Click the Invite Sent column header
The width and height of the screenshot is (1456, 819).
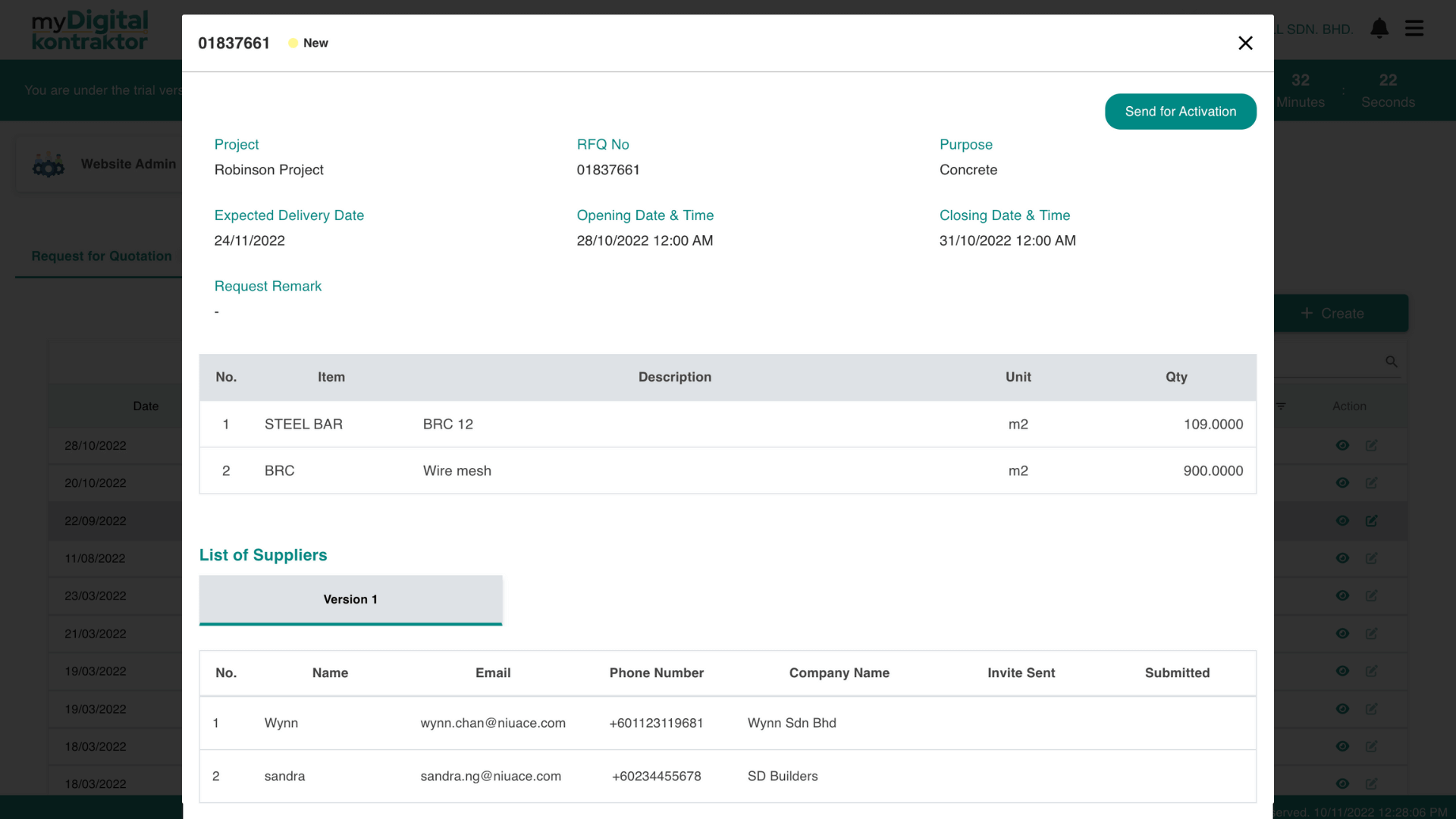pos(1021,673)
